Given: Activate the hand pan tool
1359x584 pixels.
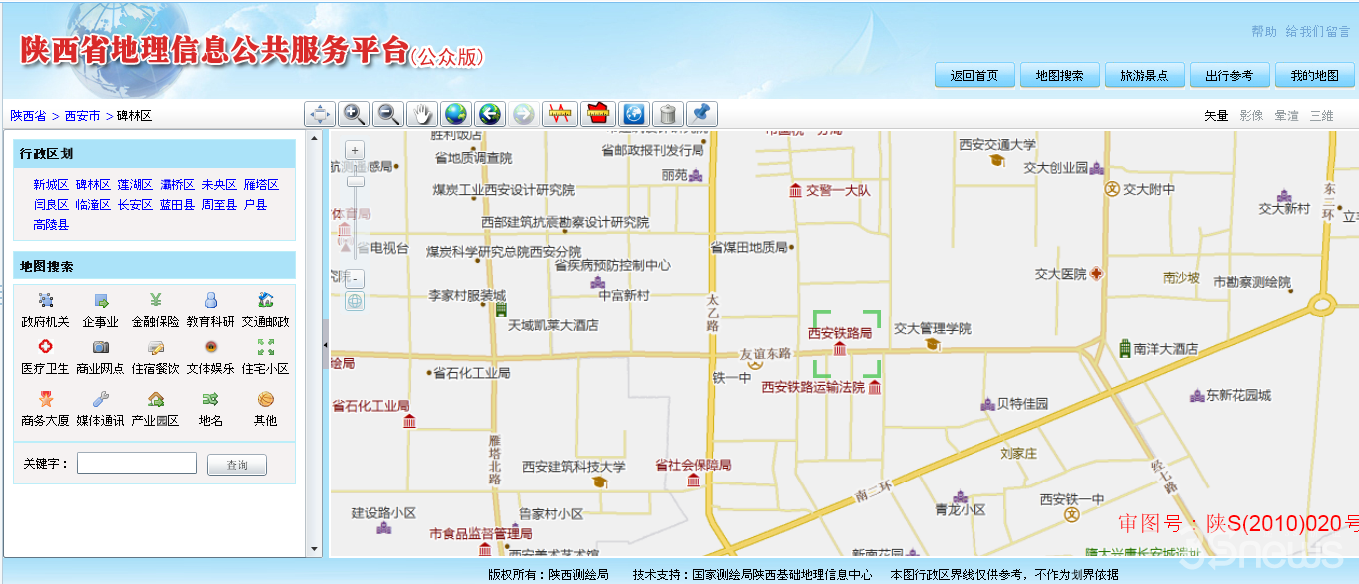Looking at the screenshot, I should point(421,114).
